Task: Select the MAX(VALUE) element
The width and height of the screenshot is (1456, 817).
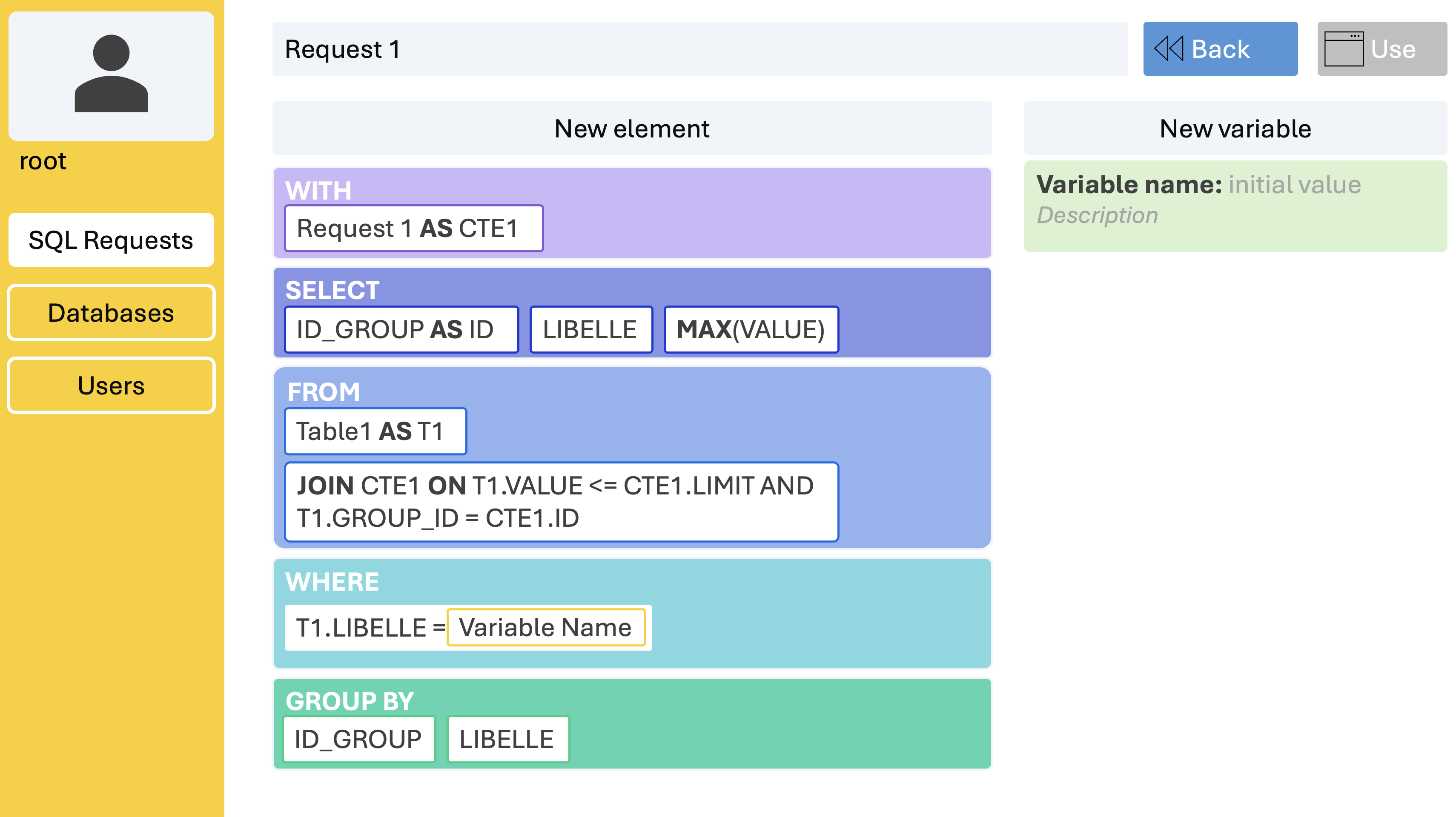Action: point(751,330)
